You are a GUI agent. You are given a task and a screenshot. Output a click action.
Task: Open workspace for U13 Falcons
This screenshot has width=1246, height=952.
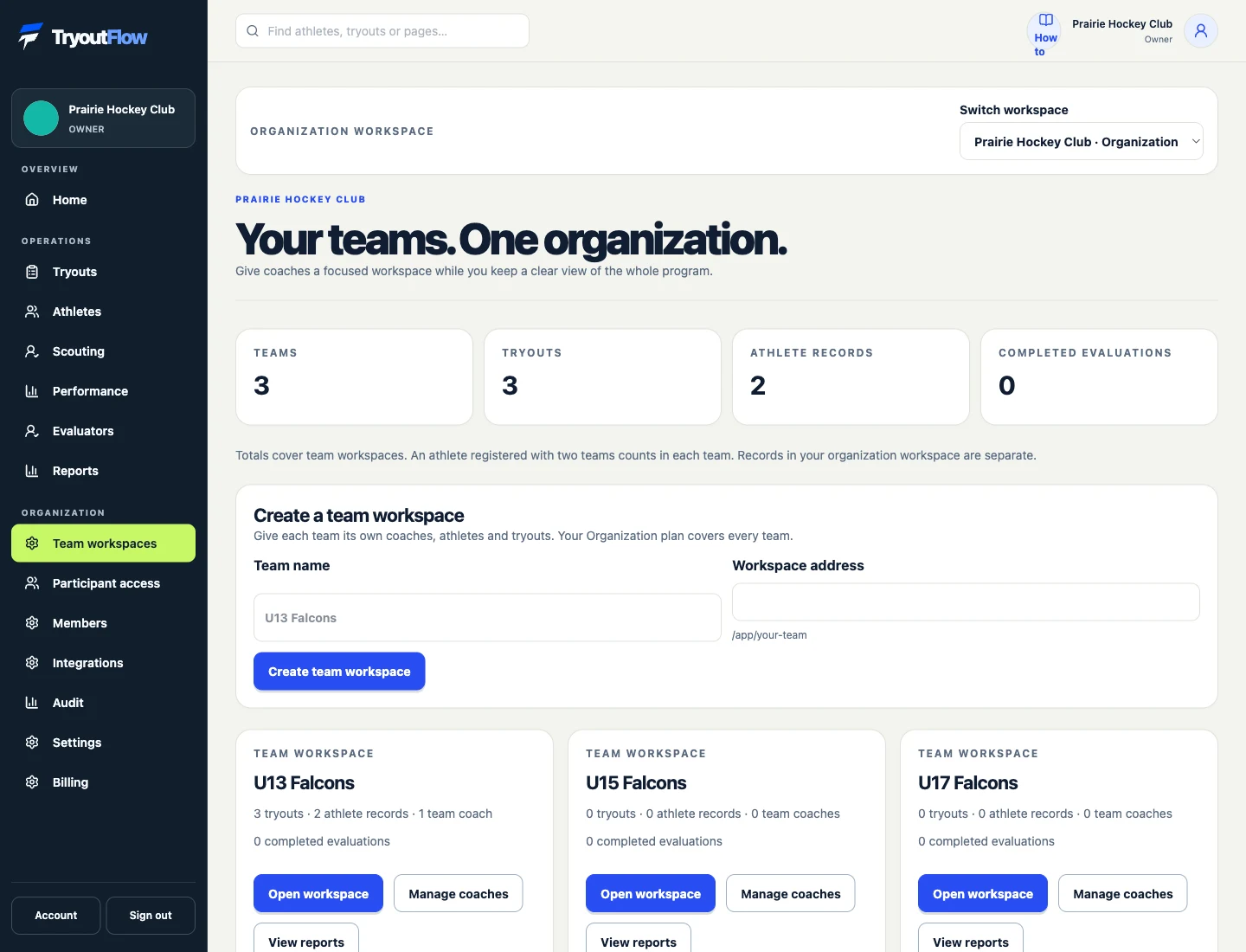point(318,894)
